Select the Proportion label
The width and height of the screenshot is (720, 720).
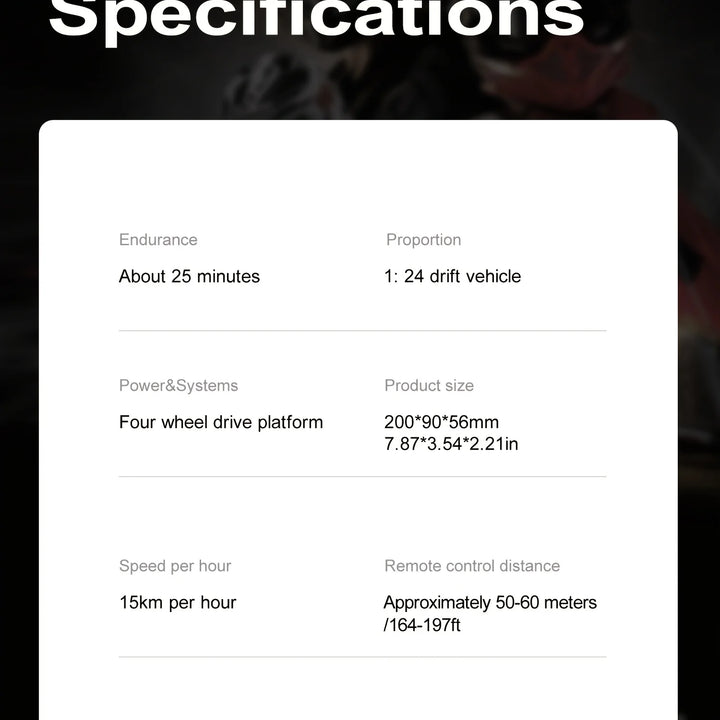(423, 240)
